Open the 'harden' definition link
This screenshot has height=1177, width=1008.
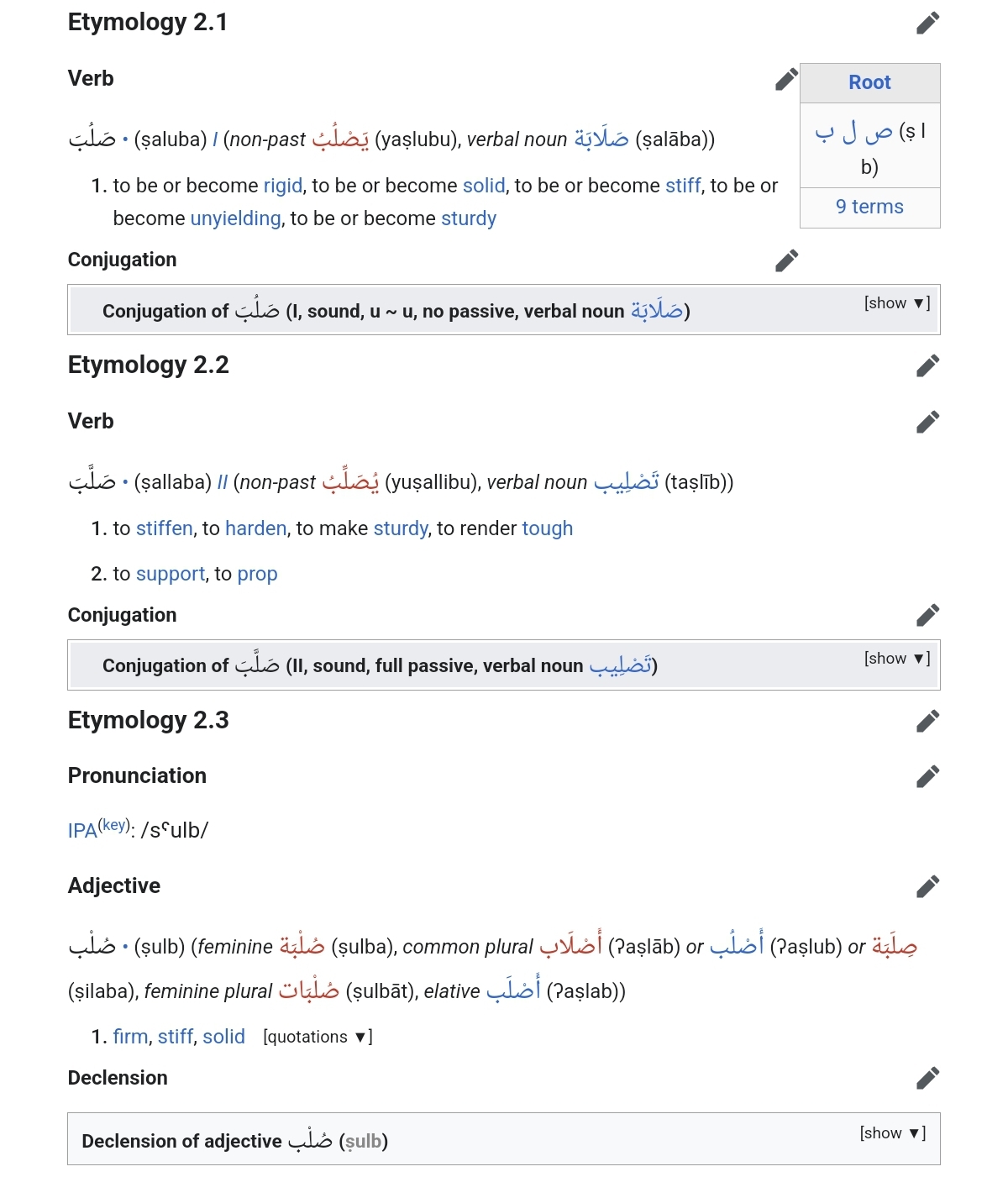(256, 528)
